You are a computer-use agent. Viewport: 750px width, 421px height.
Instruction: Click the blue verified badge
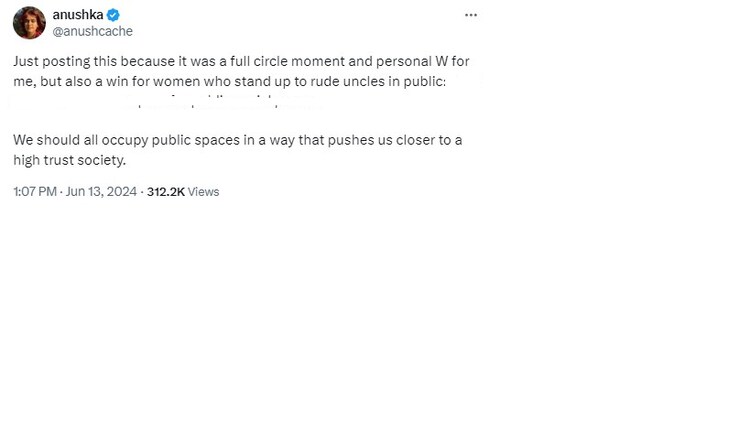click(x=113, y=15)
